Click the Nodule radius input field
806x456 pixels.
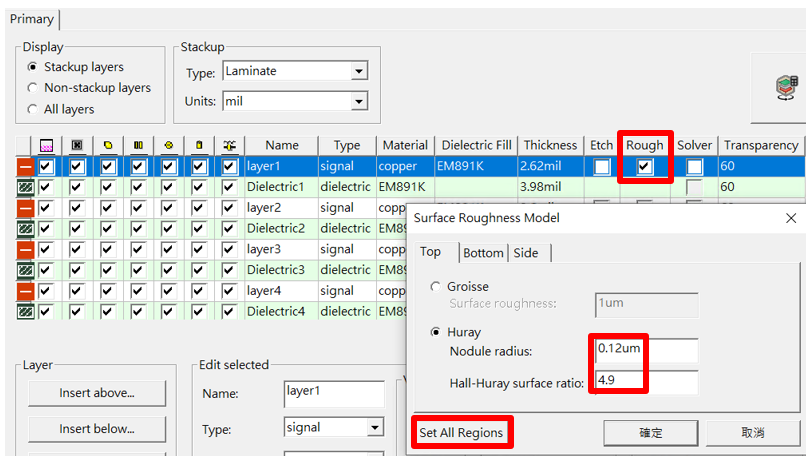(x=647, y=351)
